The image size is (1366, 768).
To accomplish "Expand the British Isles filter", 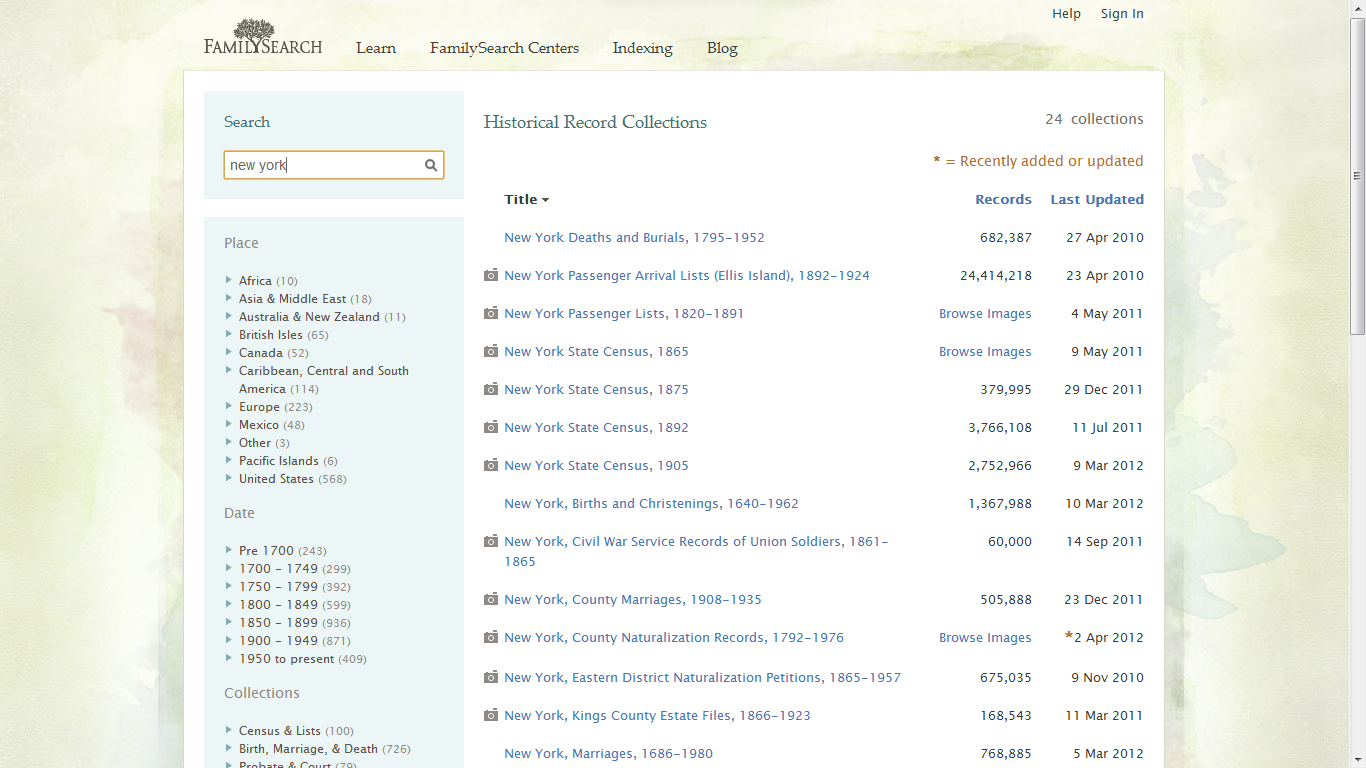I will click(x=229, y=334).
